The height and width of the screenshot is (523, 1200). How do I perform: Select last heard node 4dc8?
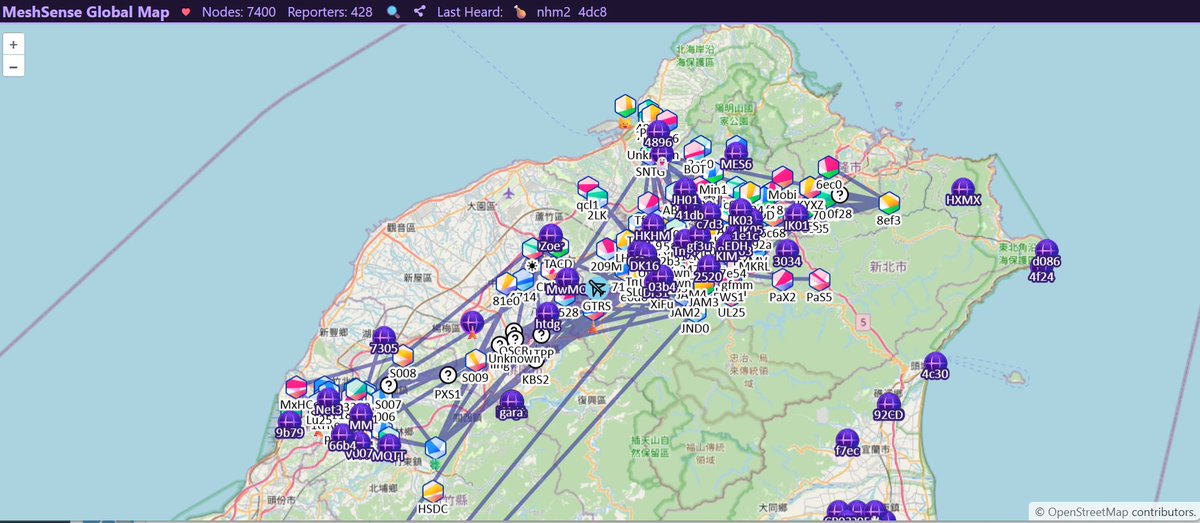(x=592, y=12)
